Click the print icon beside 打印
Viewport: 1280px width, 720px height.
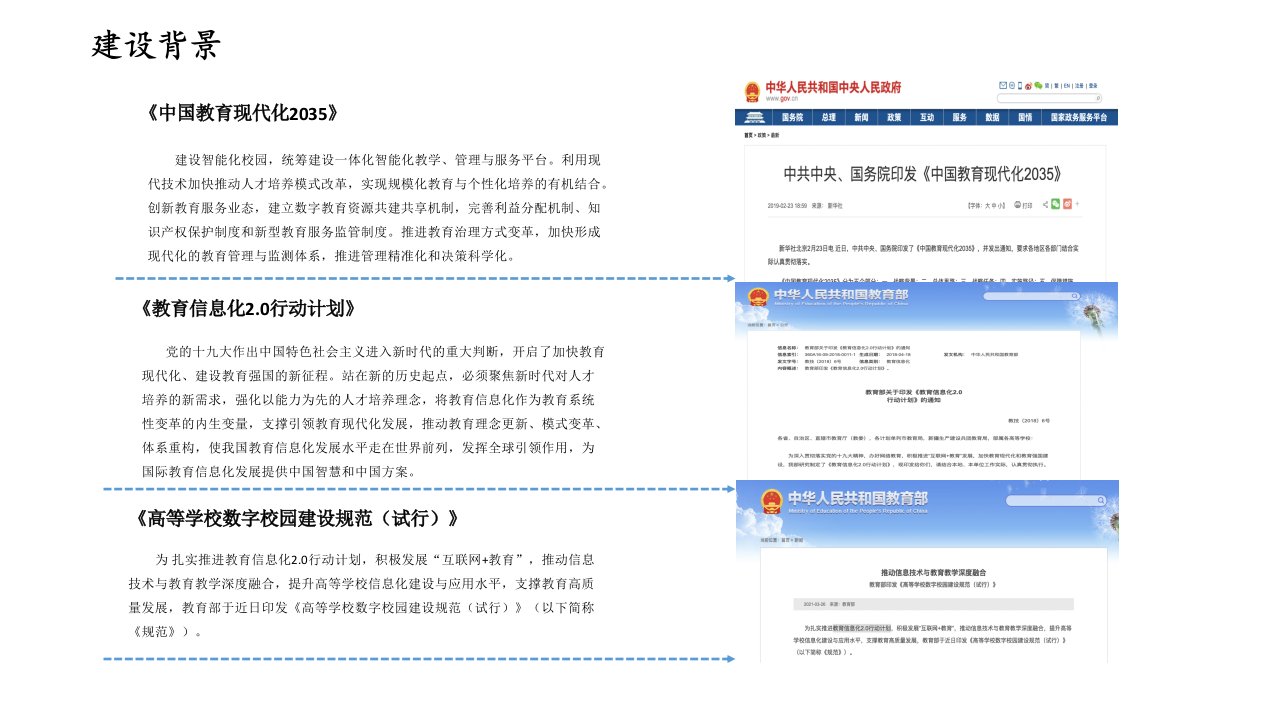(1017, 205)
